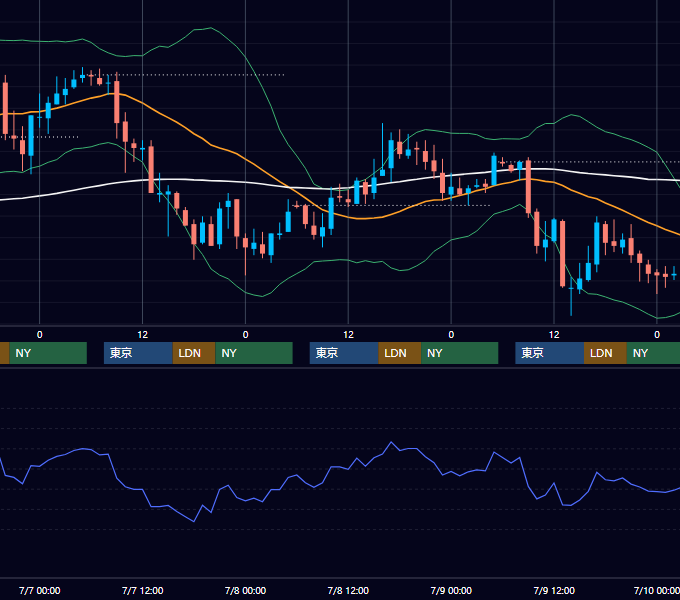This screenshot has width=680, height=600.
Task: Click the 7/9 12:00 time axis label
Action: click(x=554, y=590)
